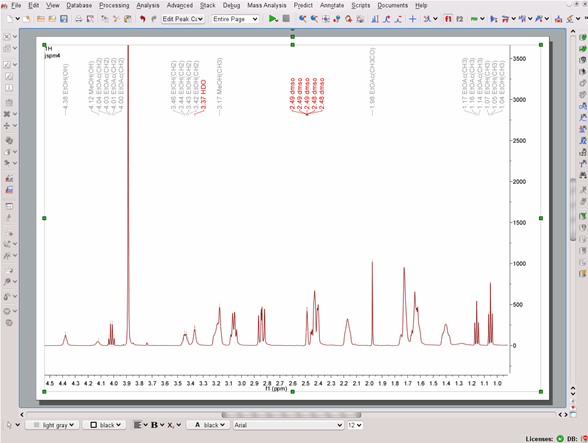Print using the printer icon

tap(78, 19)
